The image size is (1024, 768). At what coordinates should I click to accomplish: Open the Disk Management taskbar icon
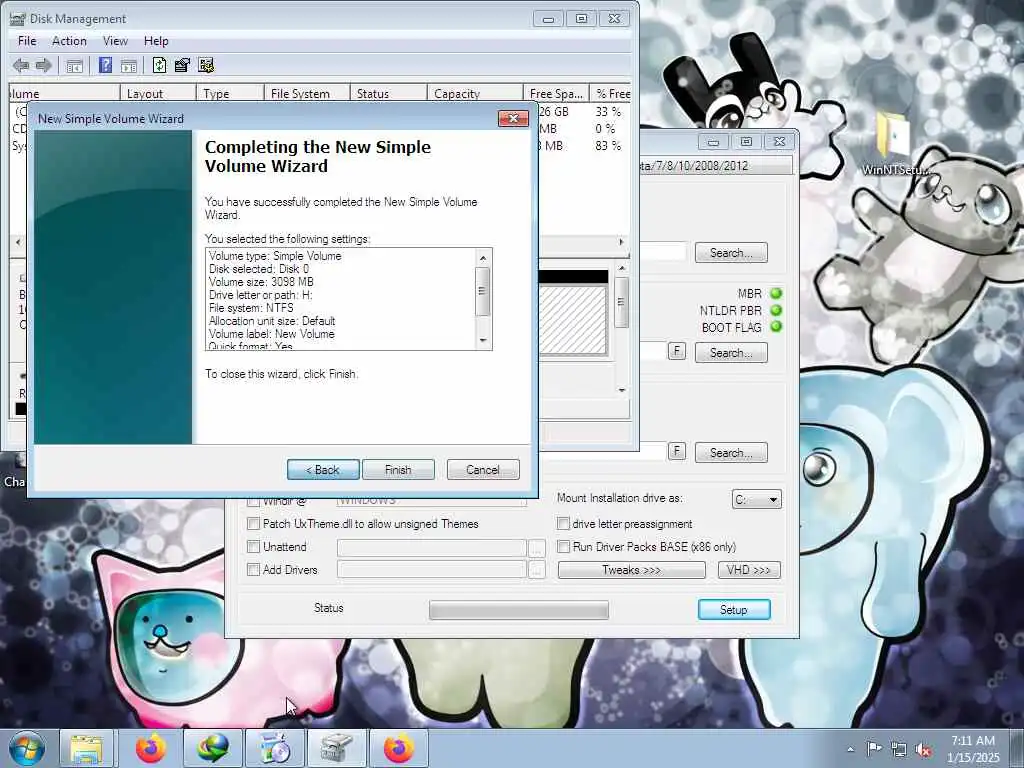[x=337, y=748]
